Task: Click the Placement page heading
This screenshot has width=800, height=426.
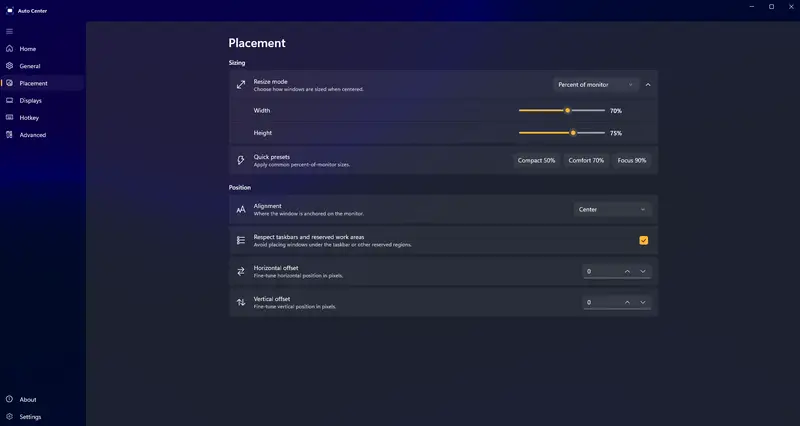Action: point(257,43)
